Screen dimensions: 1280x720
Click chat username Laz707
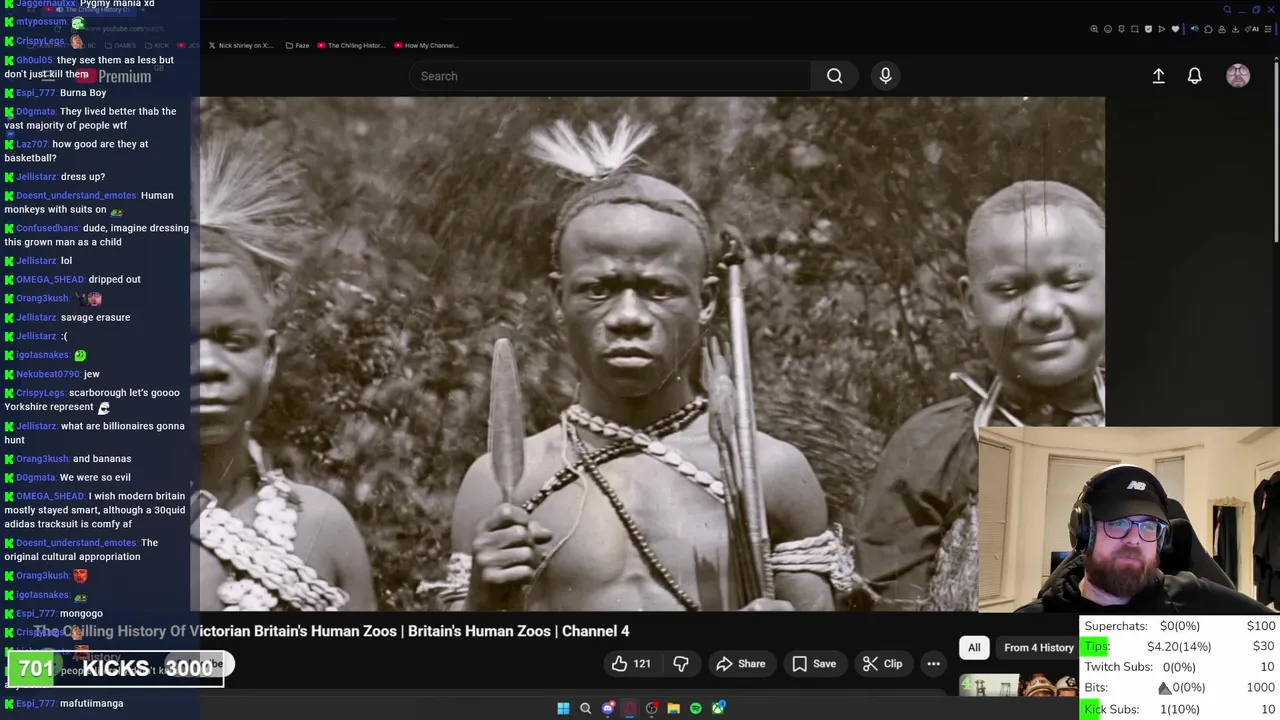point(32,144)
